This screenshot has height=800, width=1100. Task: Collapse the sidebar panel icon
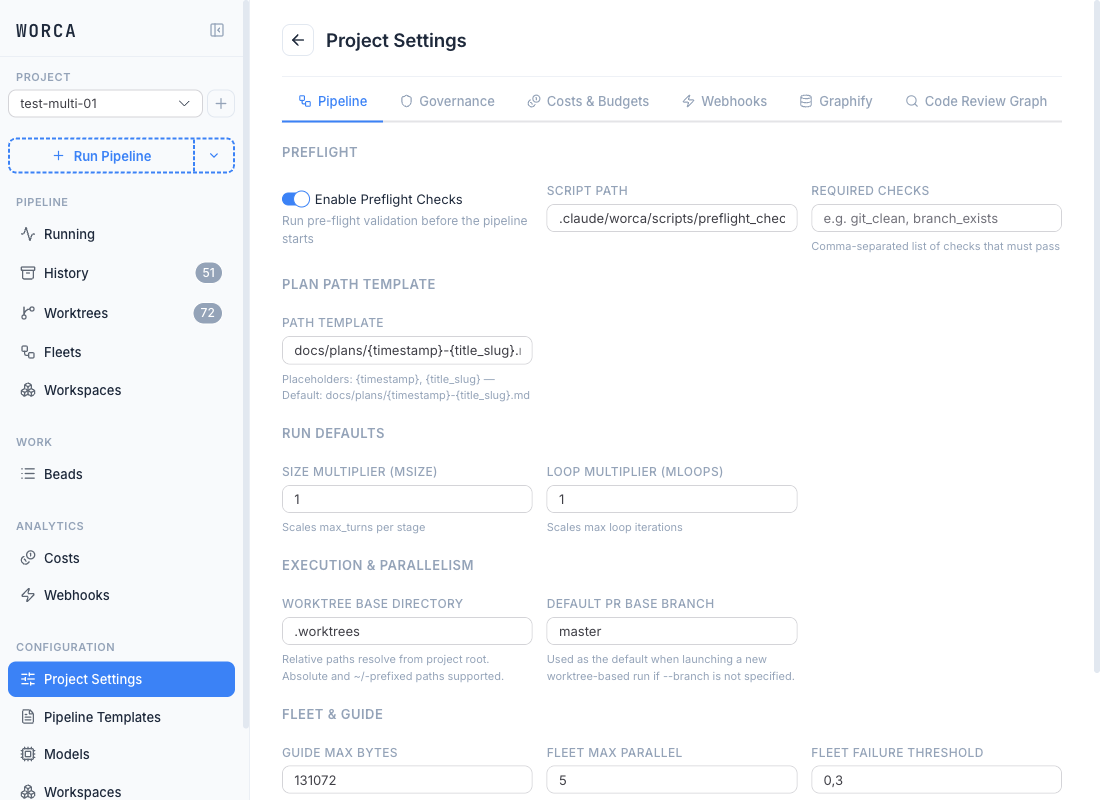(x=217, y=30)
